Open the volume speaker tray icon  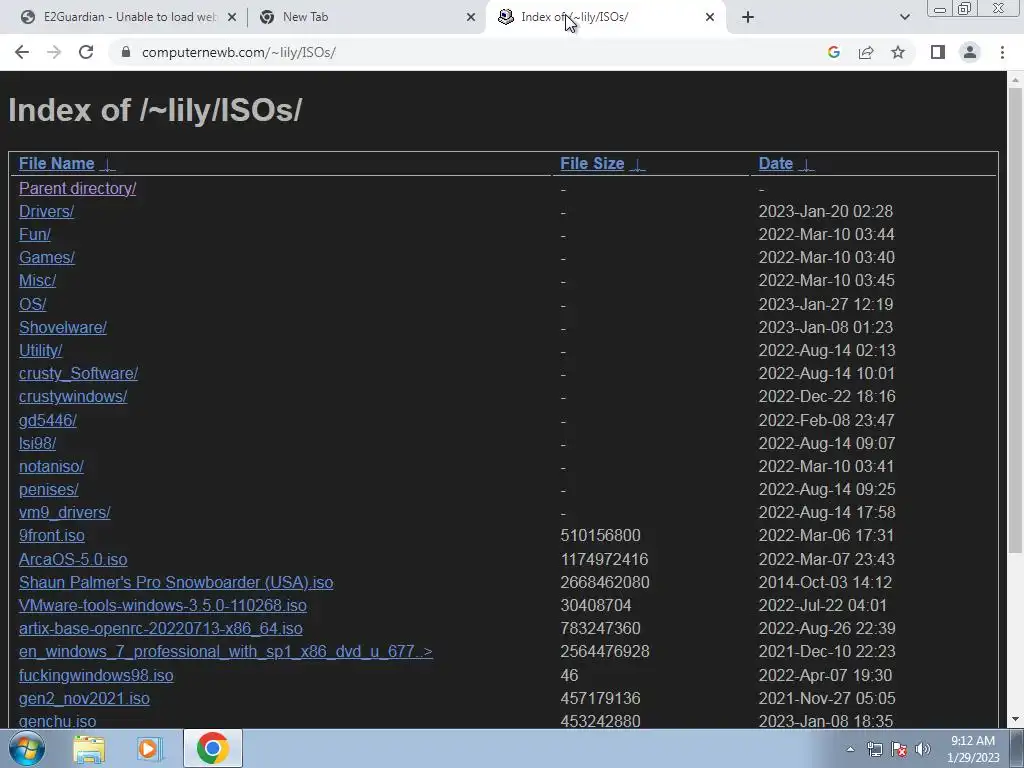pos(923,750)
